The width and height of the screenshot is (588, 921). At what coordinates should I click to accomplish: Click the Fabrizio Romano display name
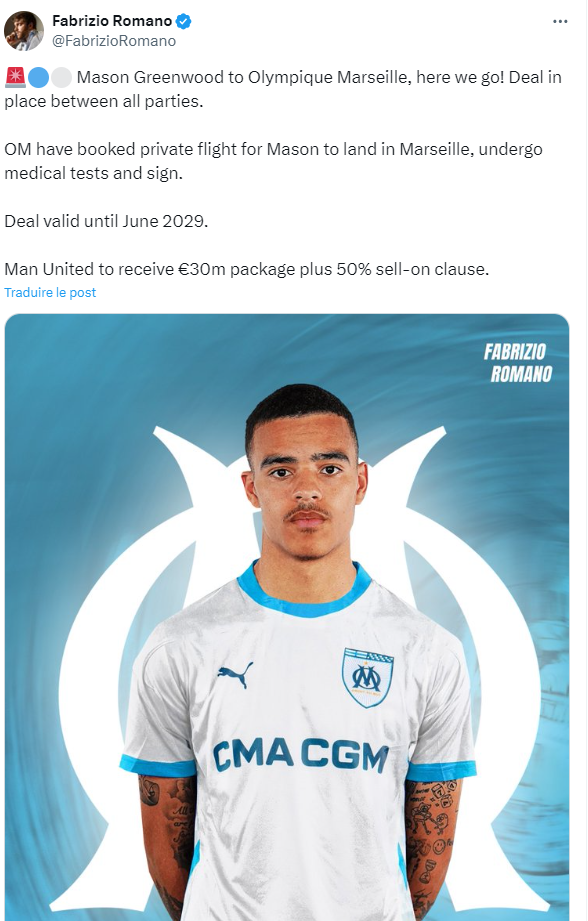112,21
